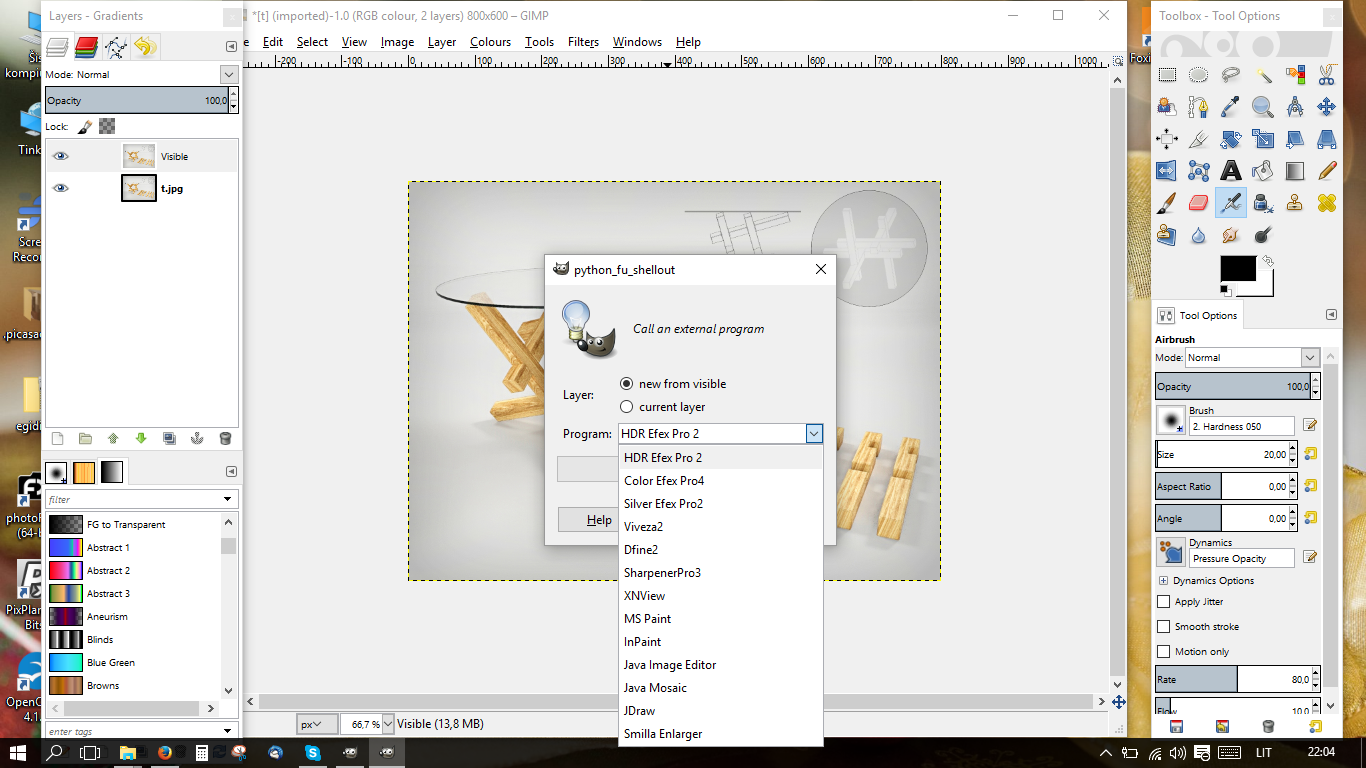Select the Rectangle Select tool
This screenshot has width=1366, height=768.
click(x=1167, y=75)
